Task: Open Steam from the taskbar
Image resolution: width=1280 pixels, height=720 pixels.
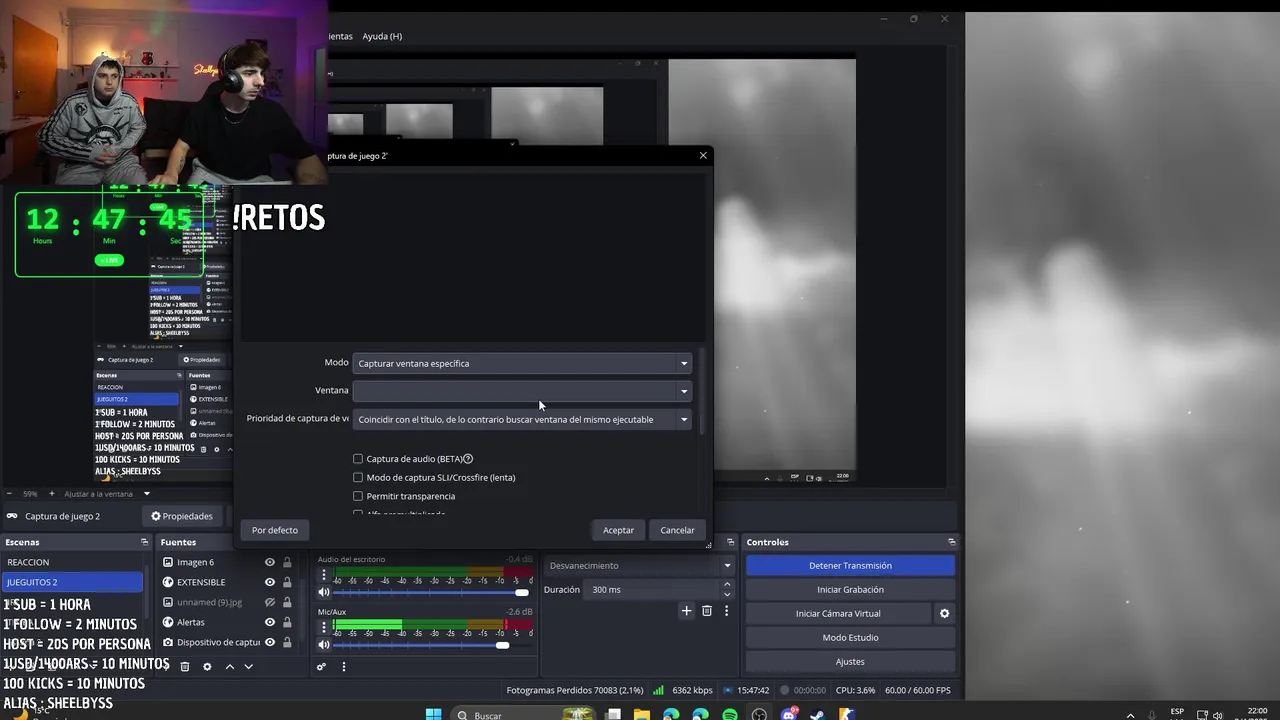Action: pos(817,714)
